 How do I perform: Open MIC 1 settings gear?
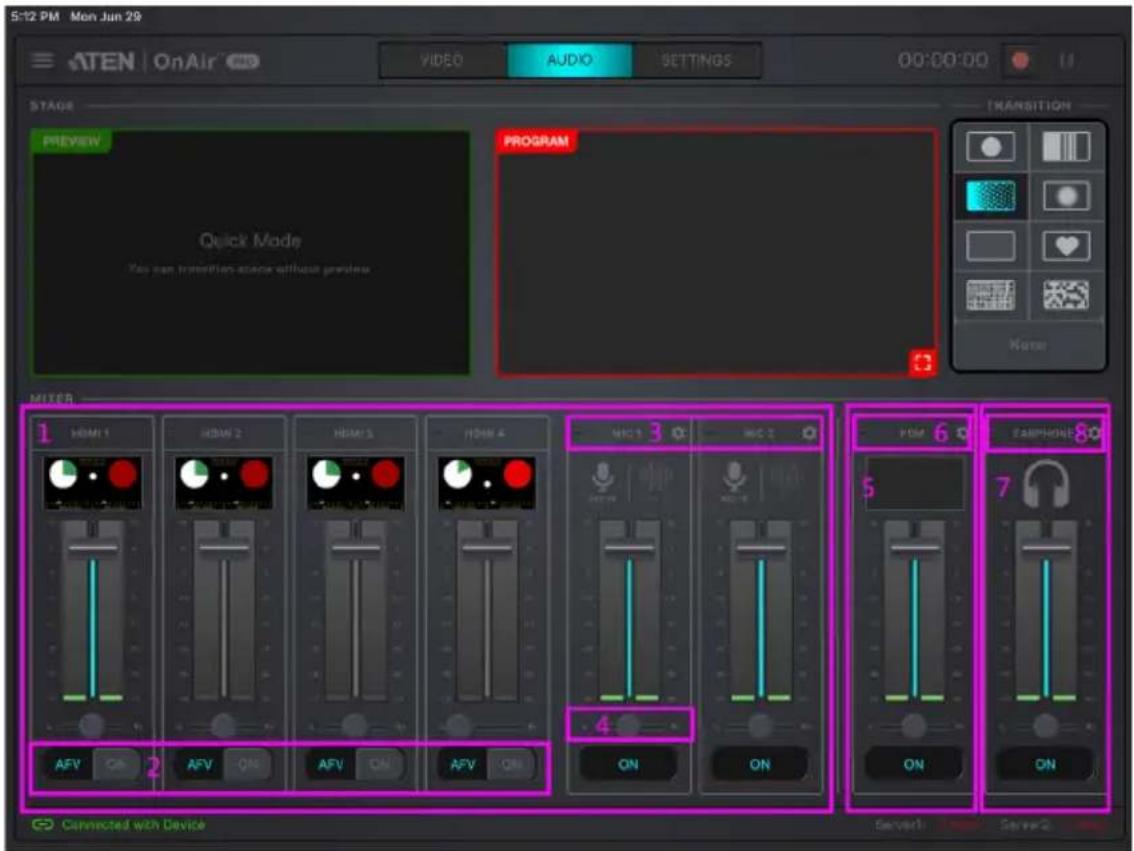[x=678, y=433]
